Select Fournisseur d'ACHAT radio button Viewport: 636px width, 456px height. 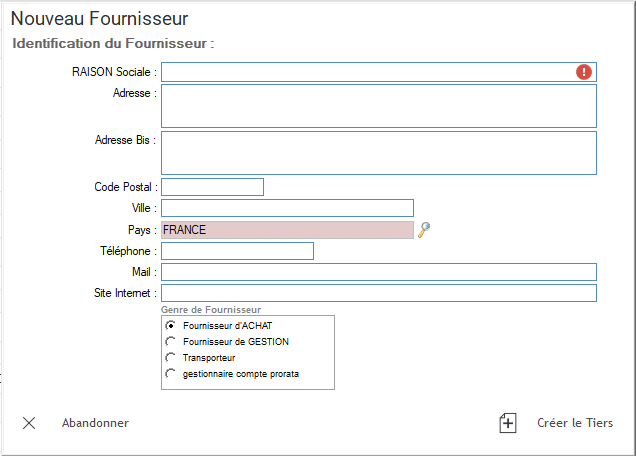170,325
